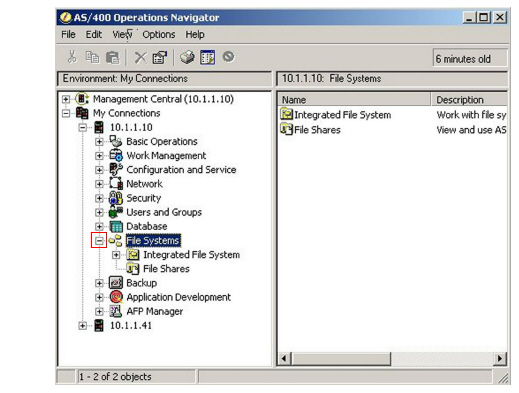Screen dimensions: 519x393
Task: Click the Management Central tree icon
Action: [82, 99]
